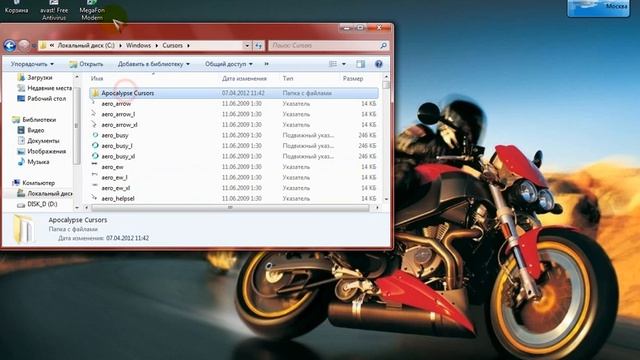
Task: Open avast! Free Antivirus desktop icon
Action: 54,11
